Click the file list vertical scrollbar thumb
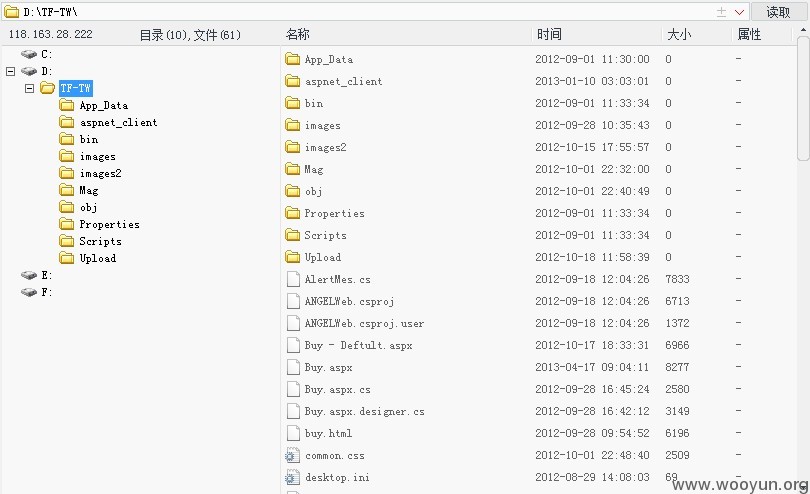Image resolution: width=810 pixels, height=494 pixels. 803,98
